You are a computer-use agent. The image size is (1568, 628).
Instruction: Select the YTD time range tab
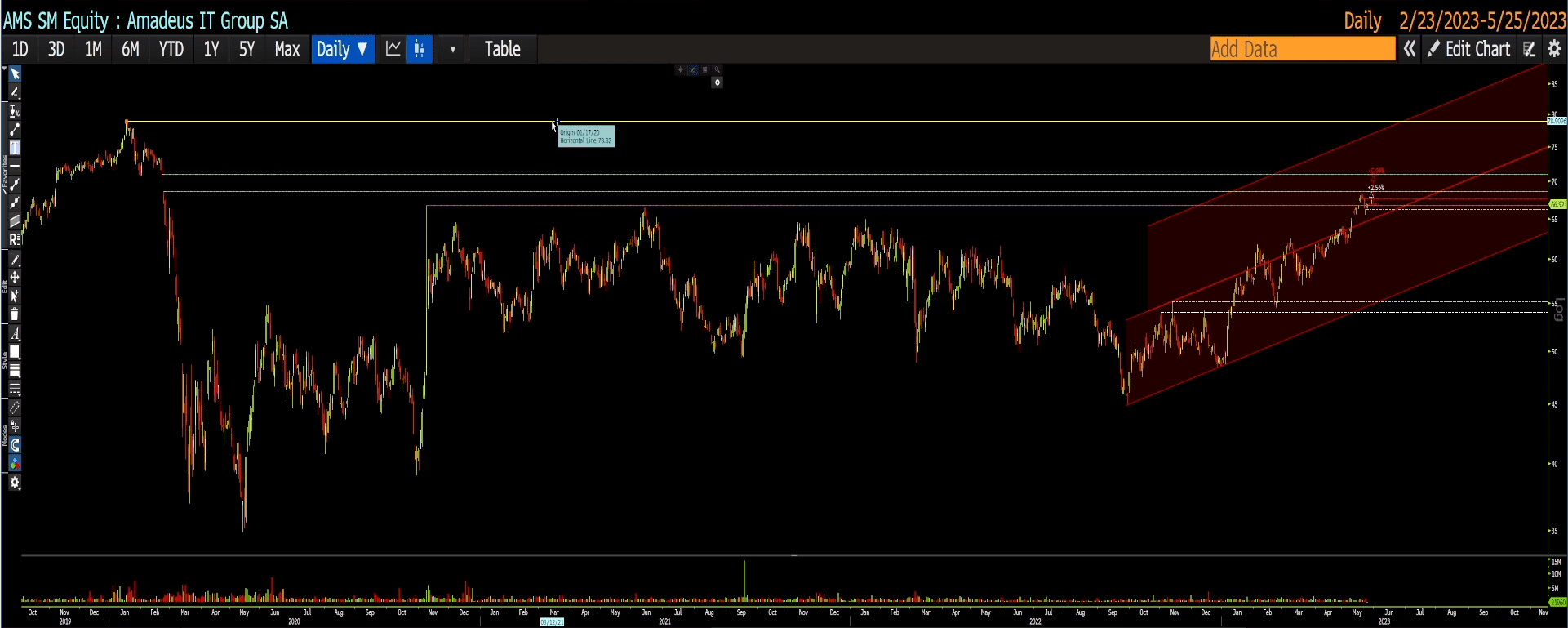tap(171, 49)
